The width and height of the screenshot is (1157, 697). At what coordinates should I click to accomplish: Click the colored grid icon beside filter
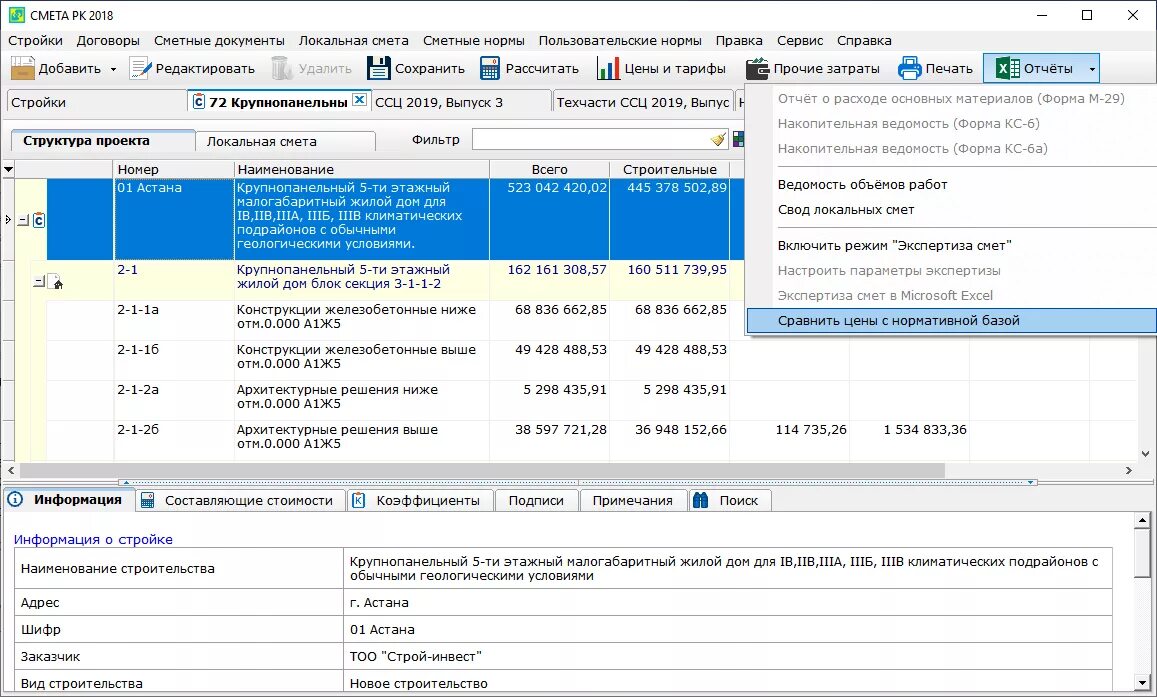pos(738,139)
